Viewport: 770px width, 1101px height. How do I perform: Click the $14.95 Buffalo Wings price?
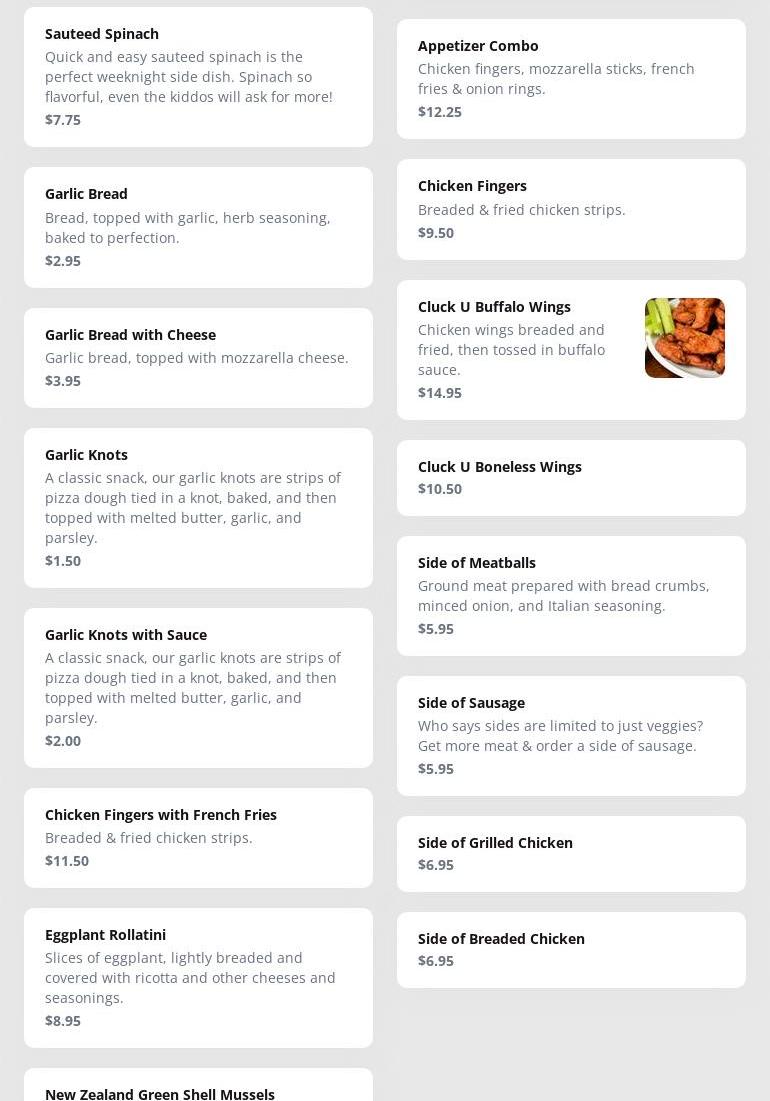point(440,393)
